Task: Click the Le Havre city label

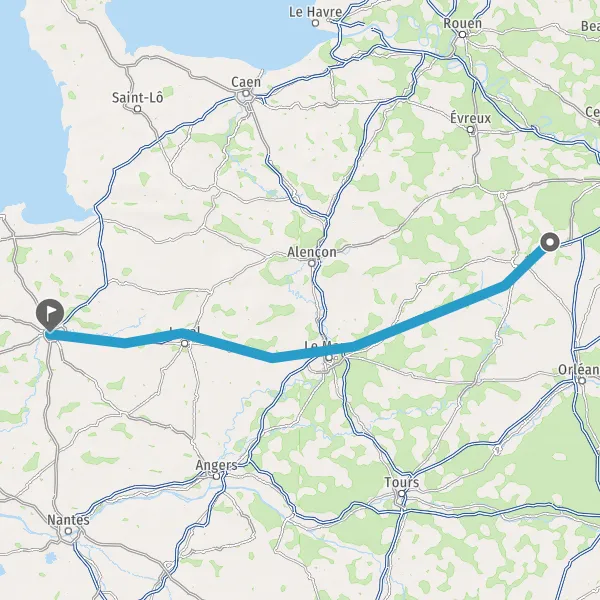Action: pos(315,12)
